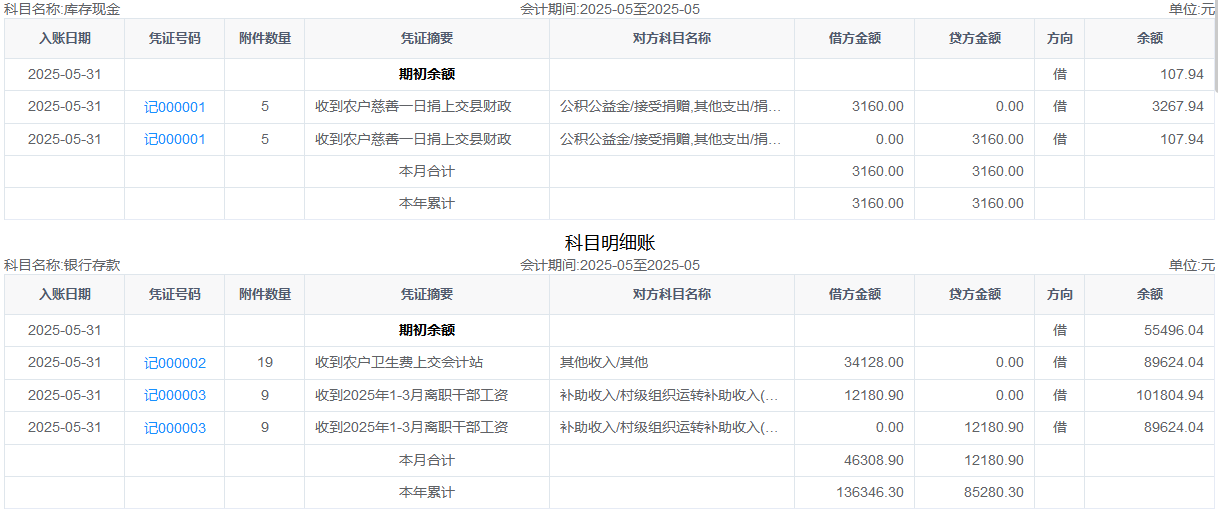Open voucher 记000001 in the 3267.94 balance row
This screenshot has width=1218, height=516.
coord(174,107)
